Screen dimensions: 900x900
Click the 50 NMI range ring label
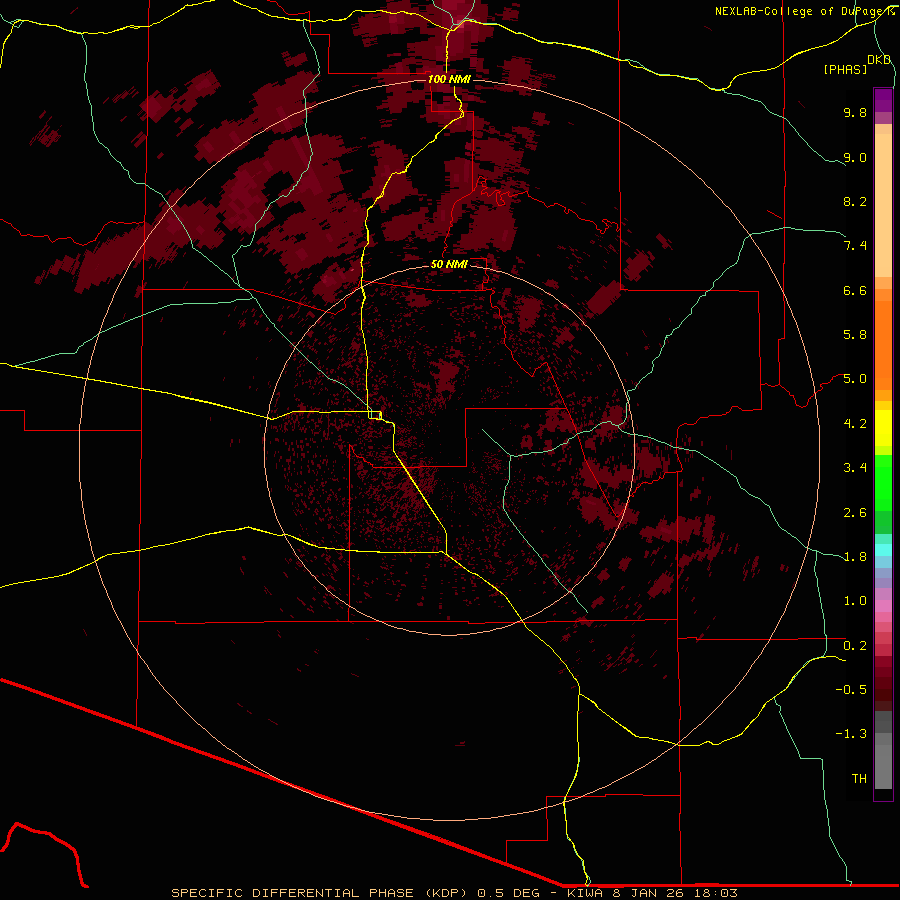(449, 264)
